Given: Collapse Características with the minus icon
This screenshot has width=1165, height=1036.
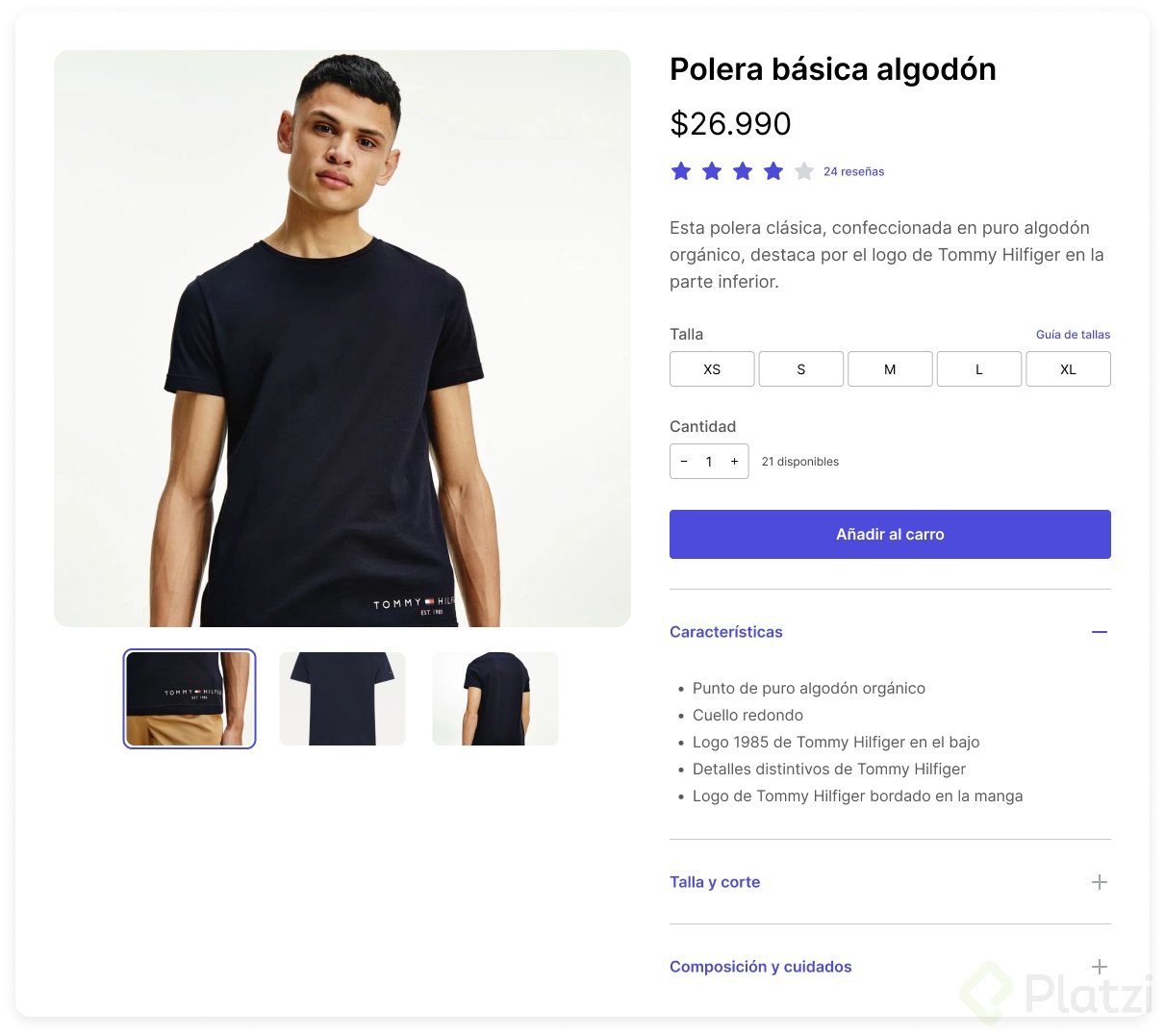Looking at the screenshot, I should pos(1100,632).
